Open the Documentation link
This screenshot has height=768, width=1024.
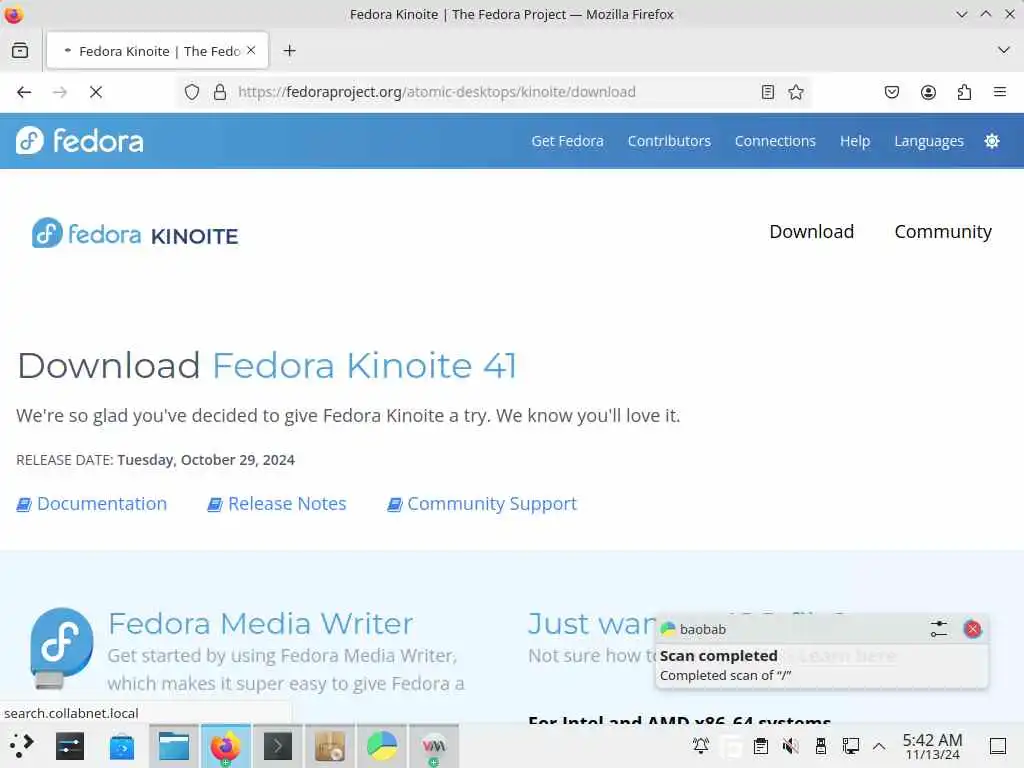[91, 504]
